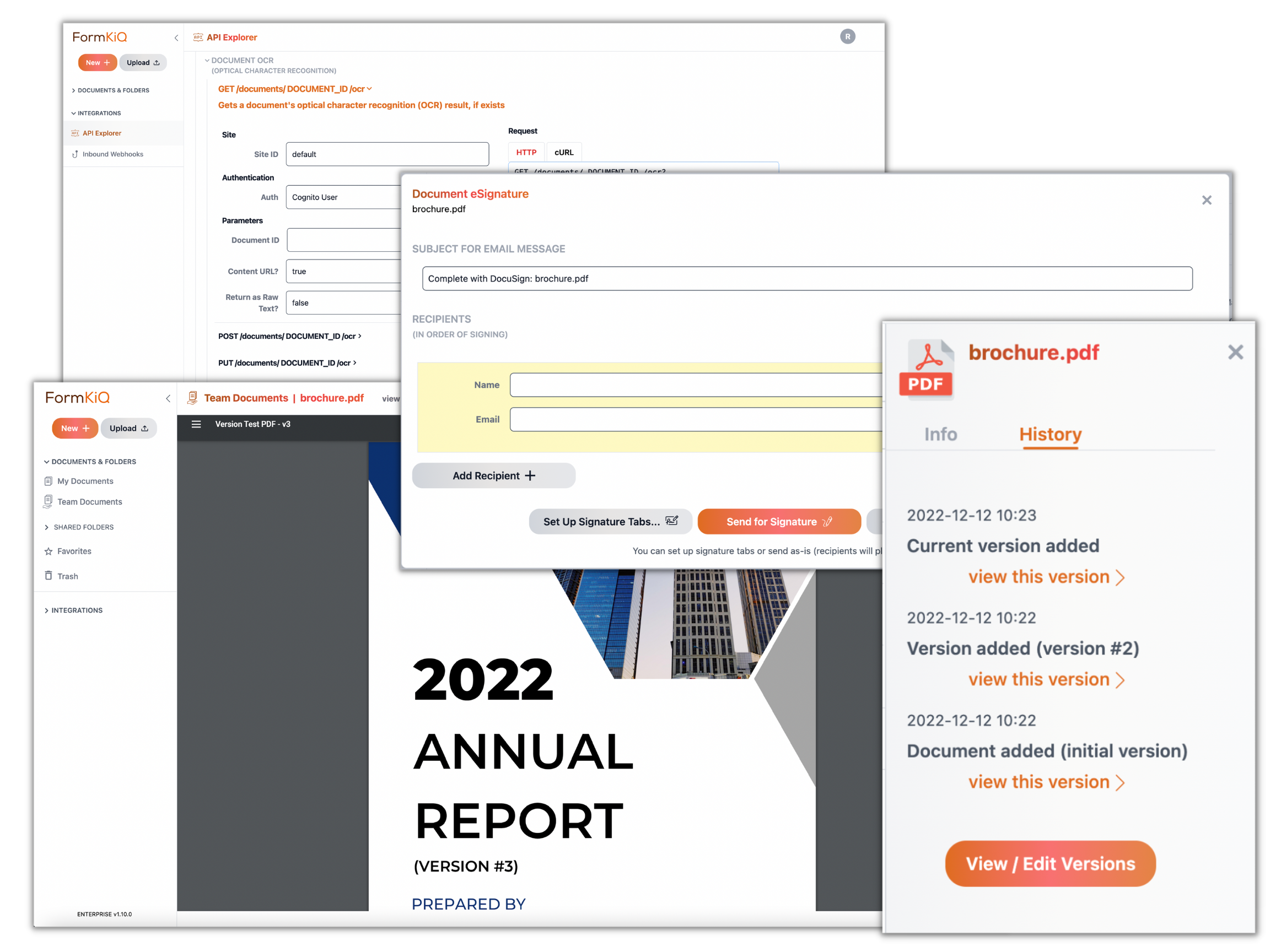This screenshot has width=1270, height=952.
Task: Click Add Recipient + button
Action: 493,475
